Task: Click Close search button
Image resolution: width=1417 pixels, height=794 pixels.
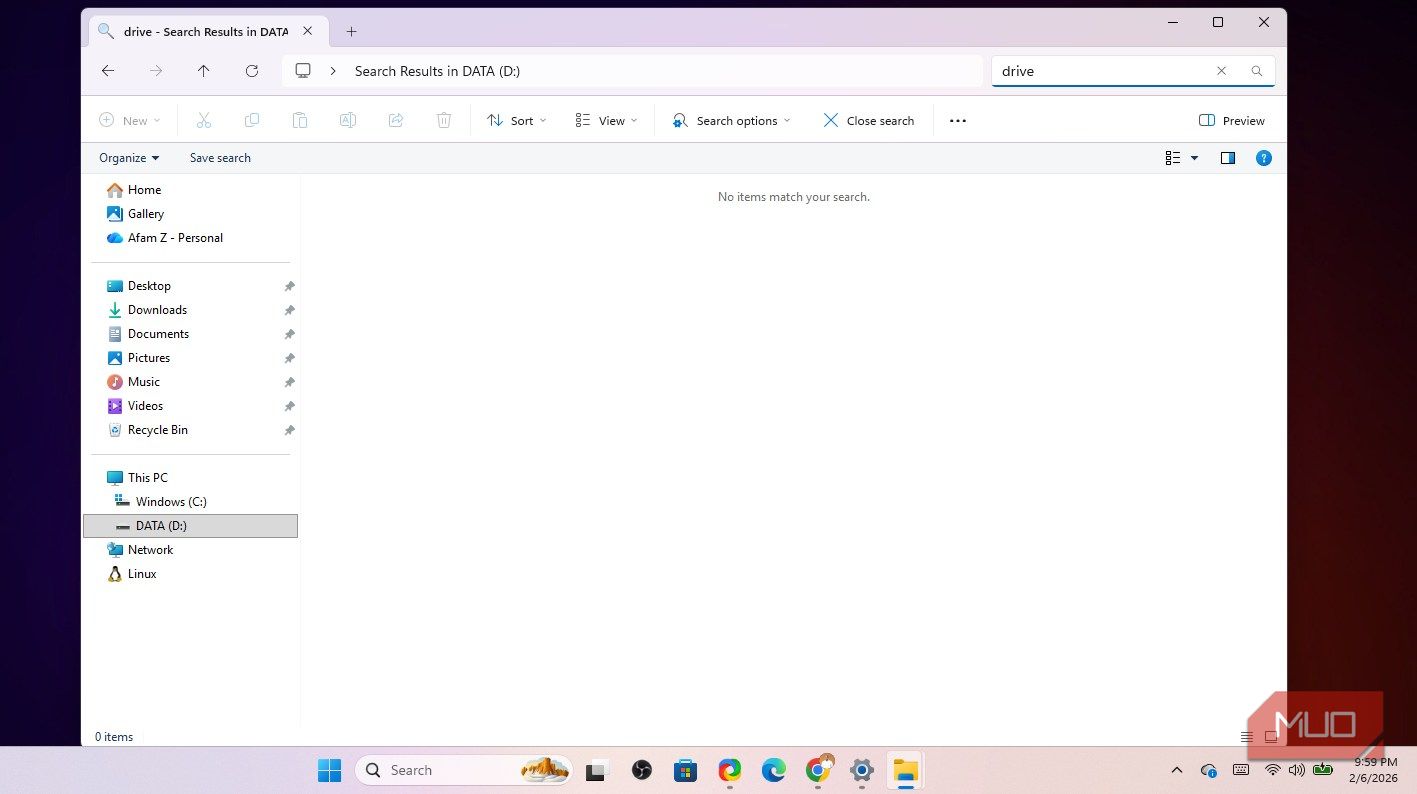Action: tap(869, 121)
